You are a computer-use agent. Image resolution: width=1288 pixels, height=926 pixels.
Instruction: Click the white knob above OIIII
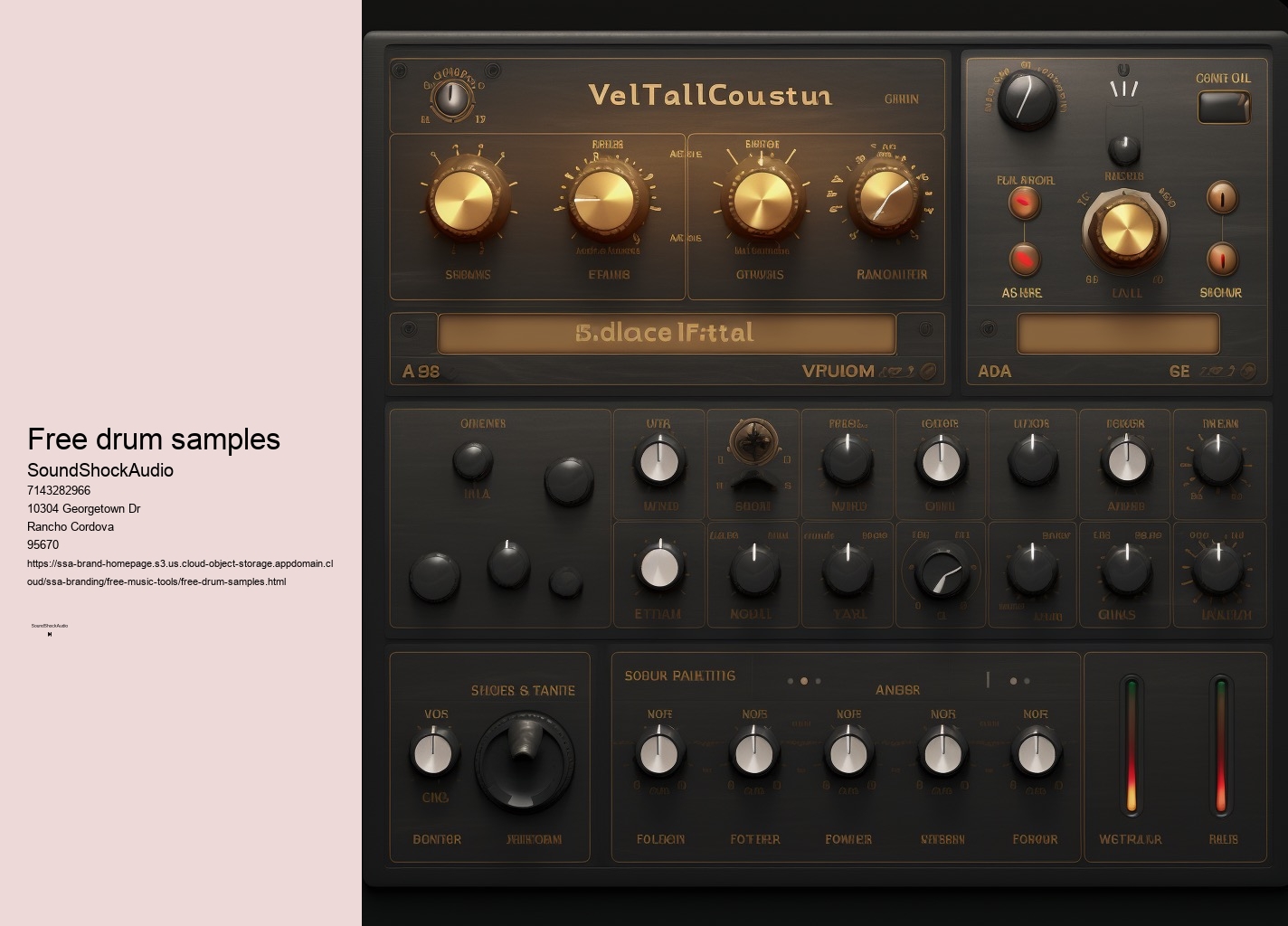940,462
